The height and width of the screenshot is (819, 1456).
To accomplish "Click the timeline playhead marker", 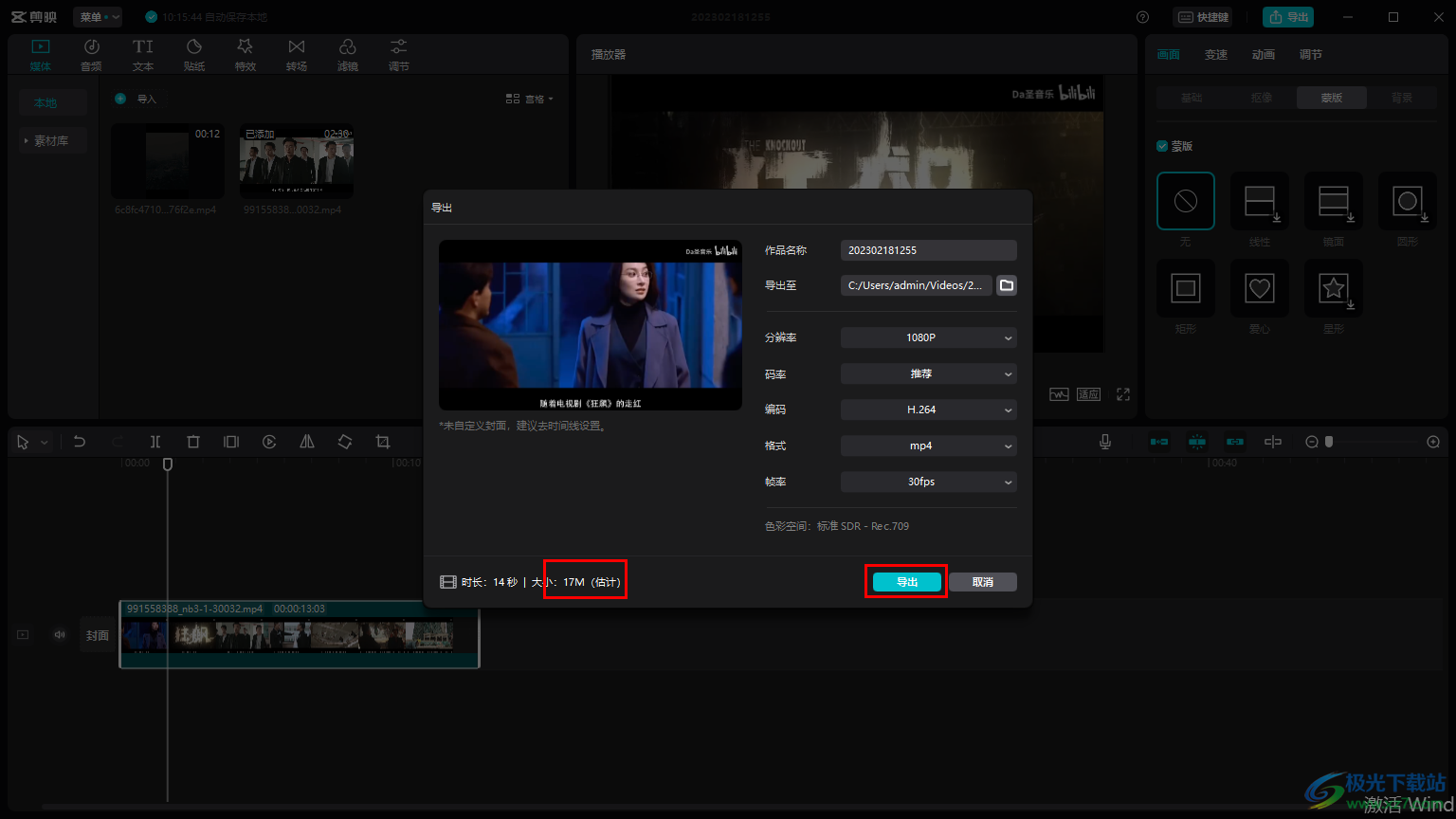I will point(168,464).
